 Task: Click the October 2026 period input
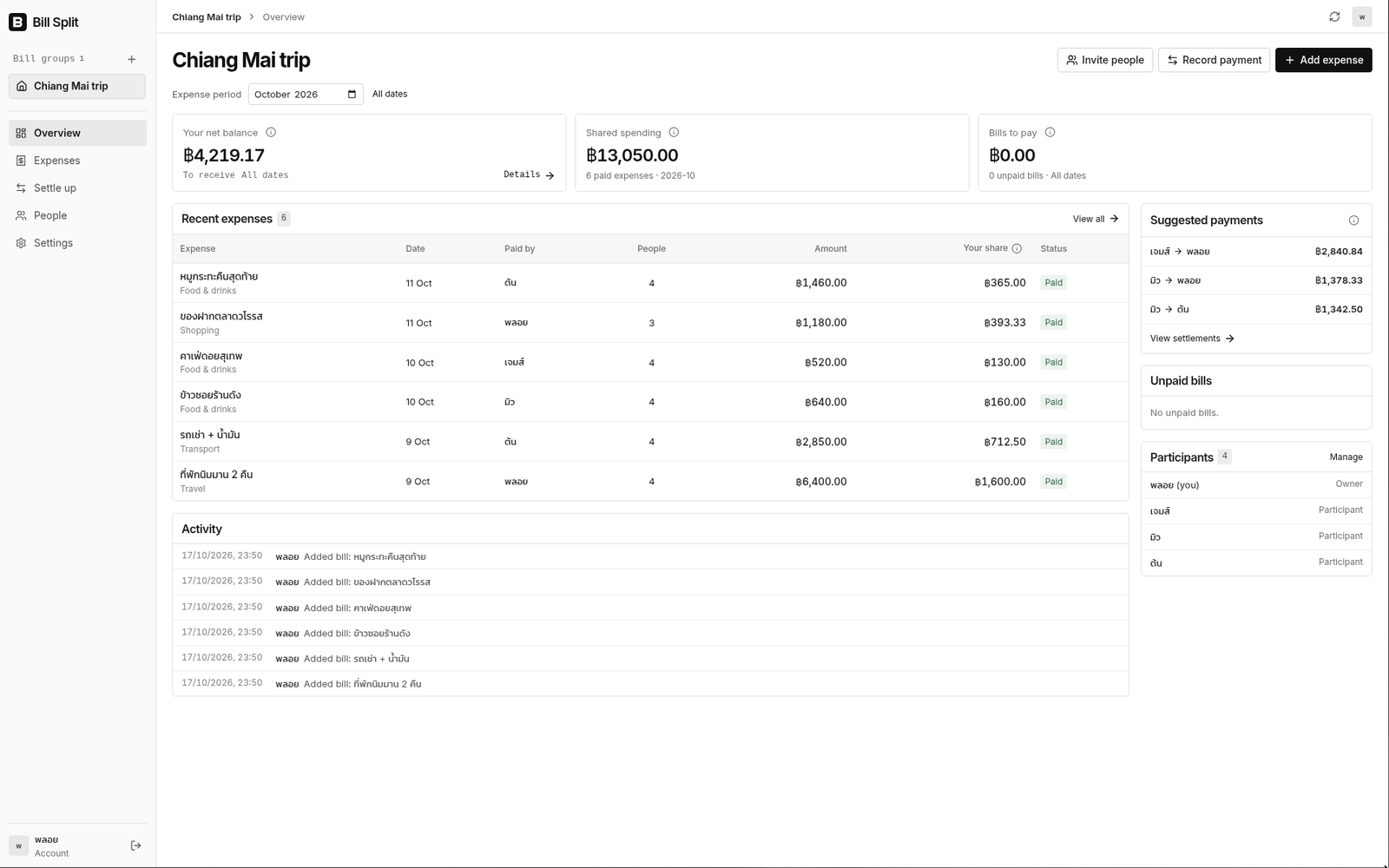306,95
